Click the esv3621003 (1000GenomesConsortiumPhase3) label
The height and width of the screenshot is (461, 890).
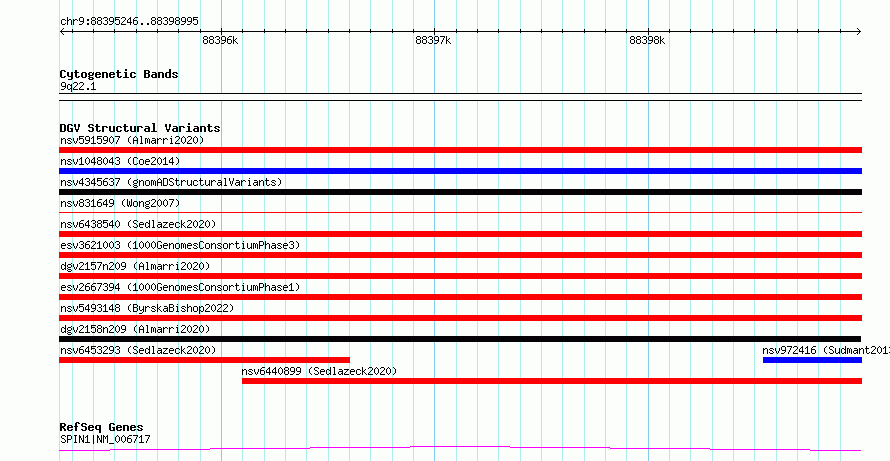pos(180,245)
